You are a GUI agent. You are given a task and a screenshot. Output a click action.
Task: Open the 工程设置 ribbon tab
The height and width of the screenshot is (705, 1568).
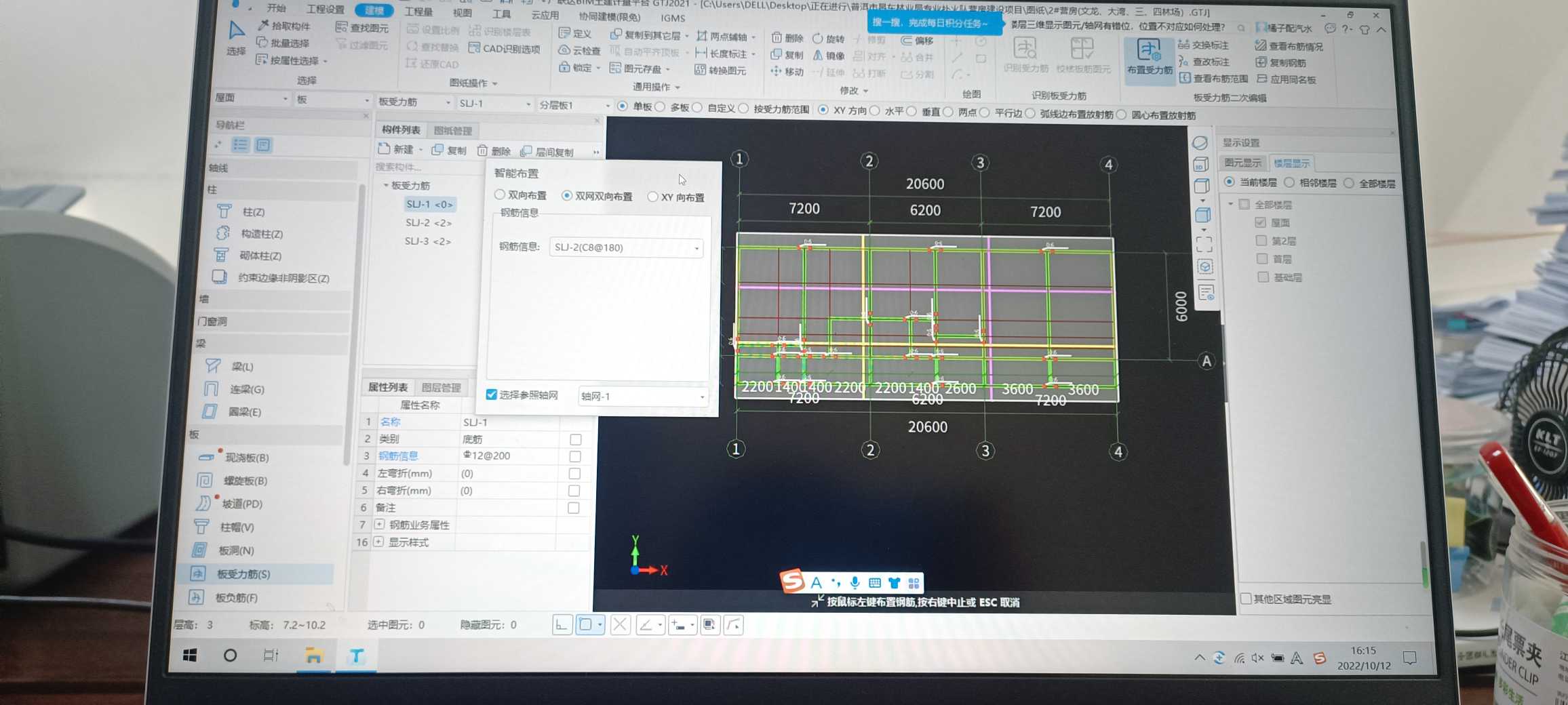326,9
